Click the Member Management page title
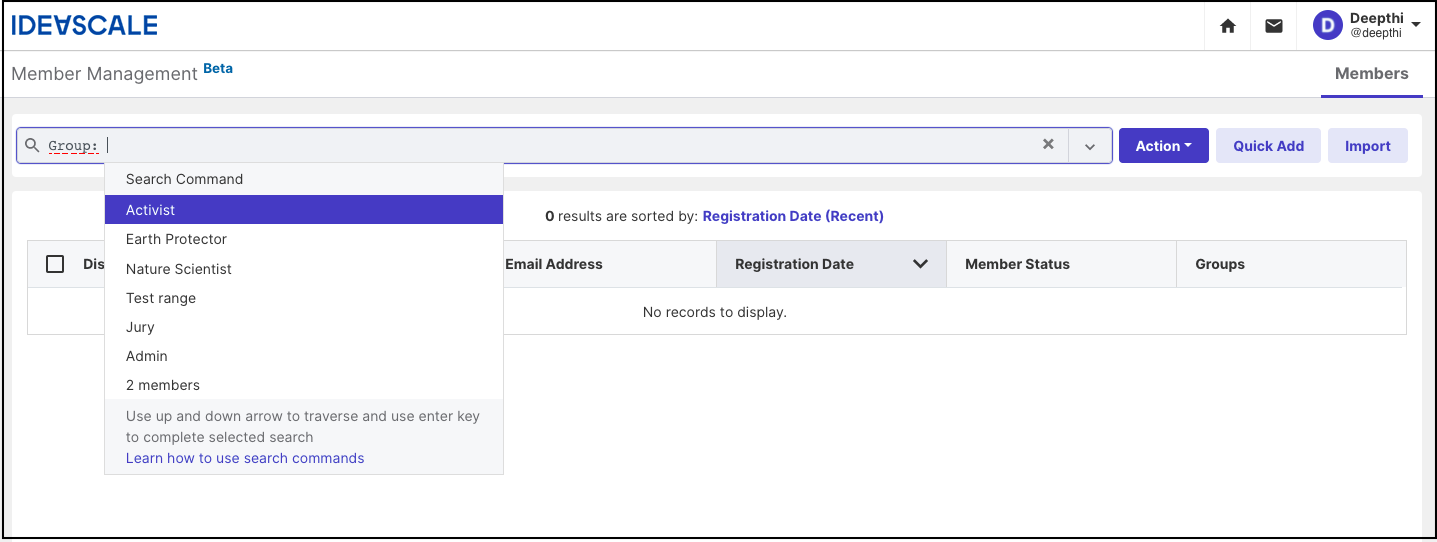The image size is (1437, 542). coord(104,74)
